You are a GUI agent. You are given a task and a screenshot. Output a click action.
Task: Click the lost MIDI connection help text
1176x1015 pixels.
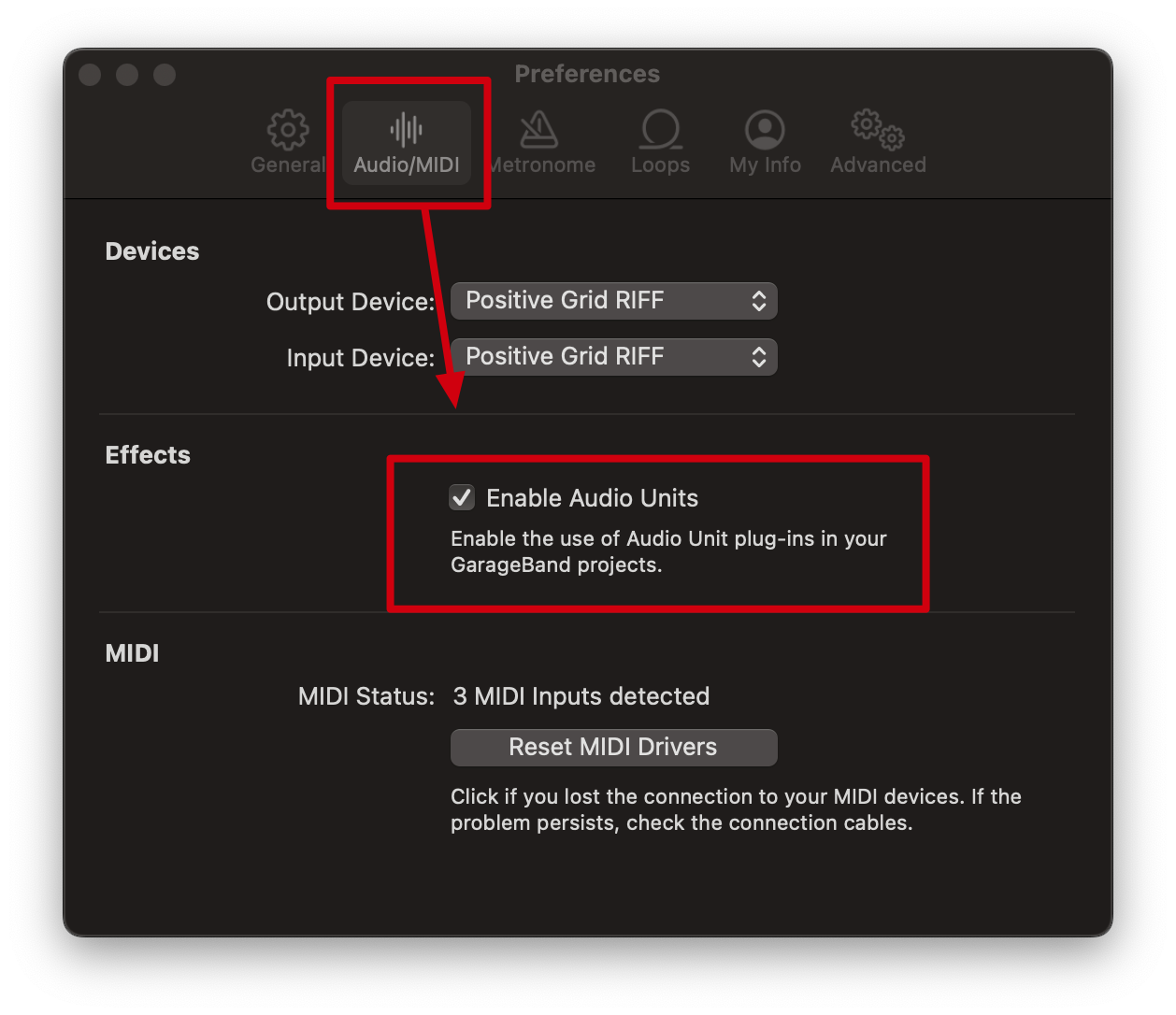pyautogui.click(x=736, y=809)
